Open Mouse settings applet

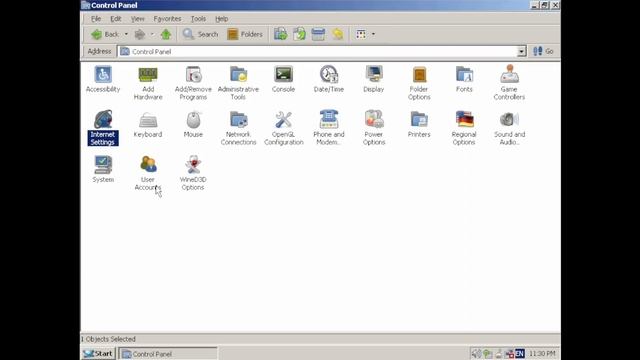(193, 124)
